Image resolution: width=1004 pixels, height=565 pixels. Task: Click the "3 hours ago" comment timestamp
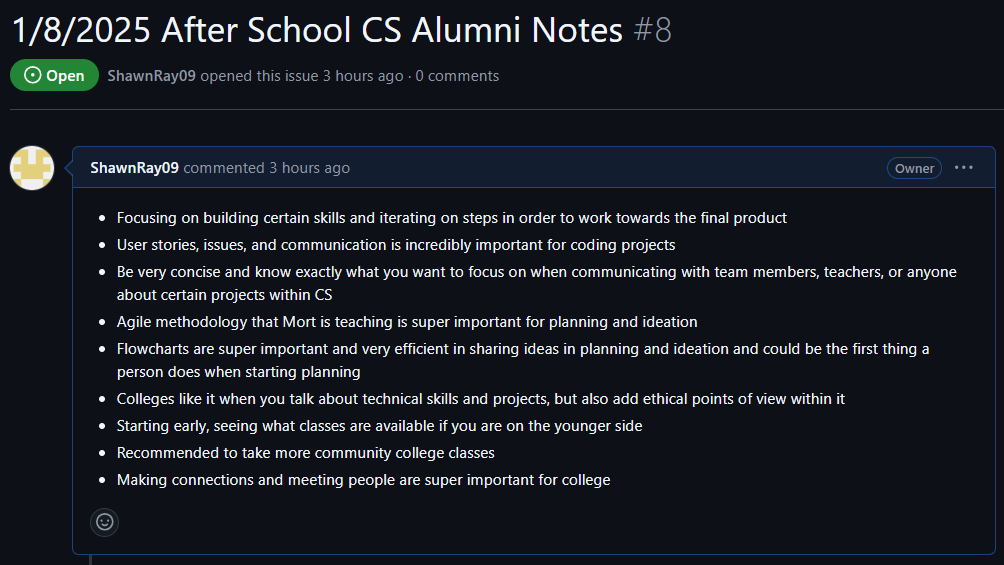coord(309,168)
